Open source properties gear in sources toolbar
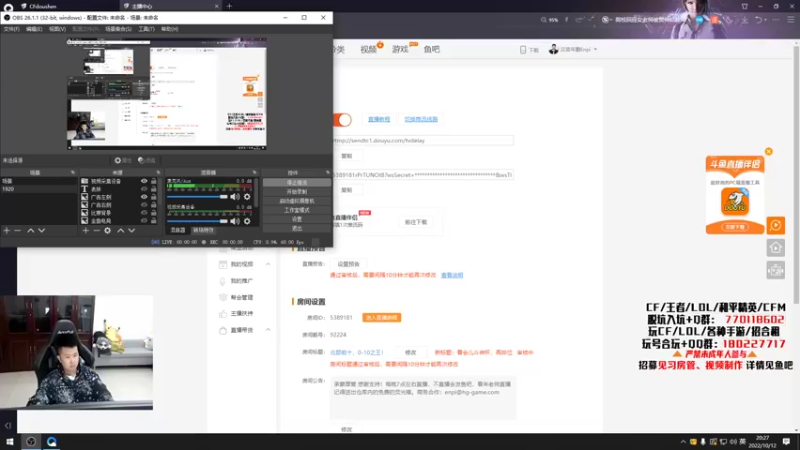Viewport: 800px width, 450px height. (107, 231)
